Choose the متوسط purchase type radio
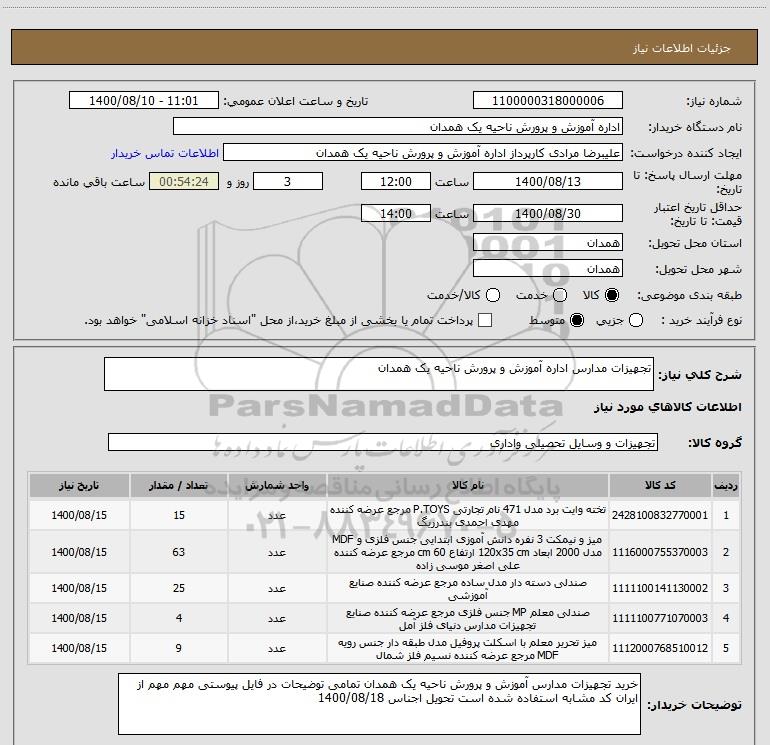Image resolution: width=770 pixels, height=745 pixels. (x=577, y=320)
